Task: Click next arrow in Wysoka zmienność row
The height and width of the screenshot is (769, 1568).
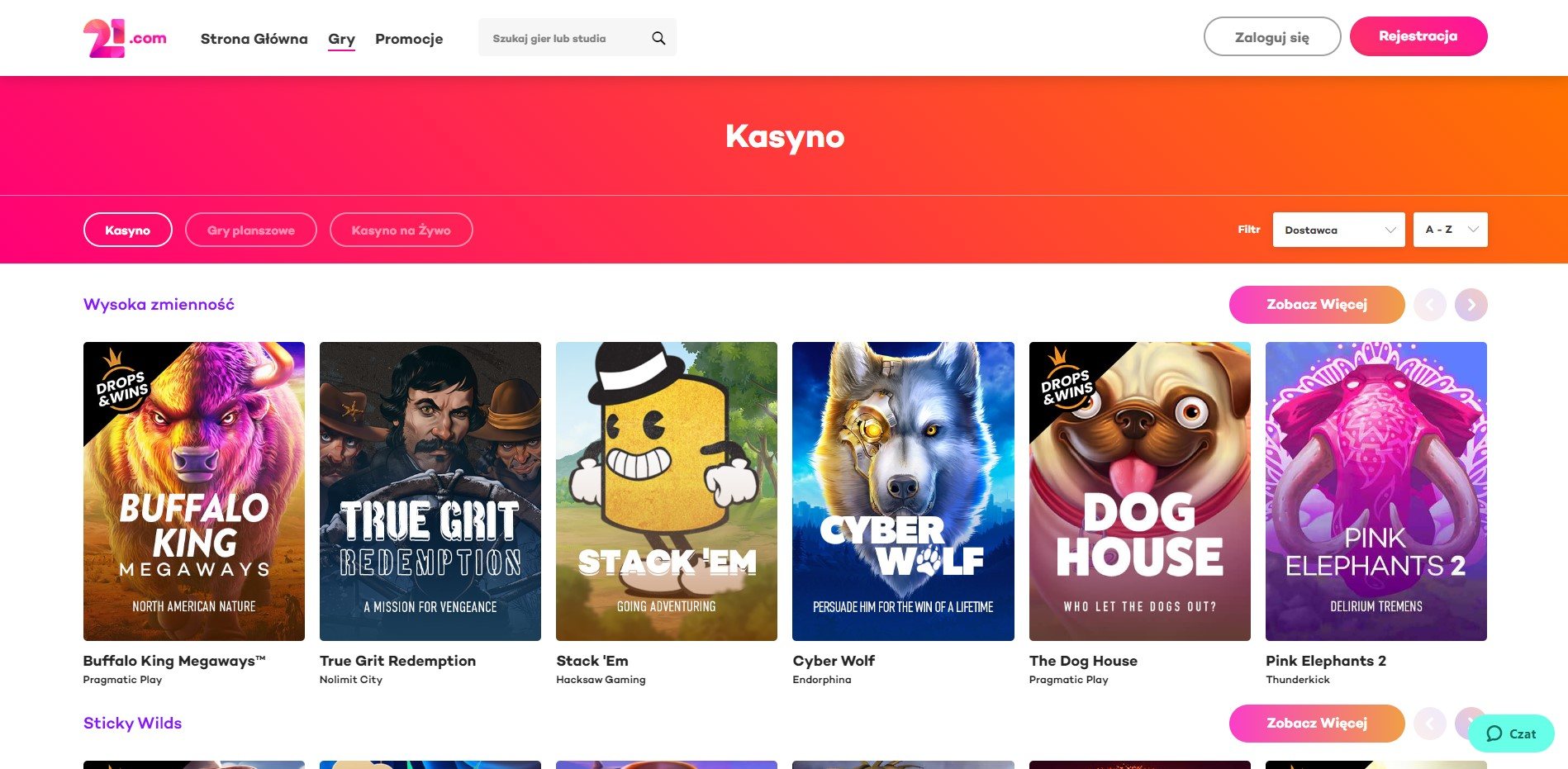Action: (1471, 305)
